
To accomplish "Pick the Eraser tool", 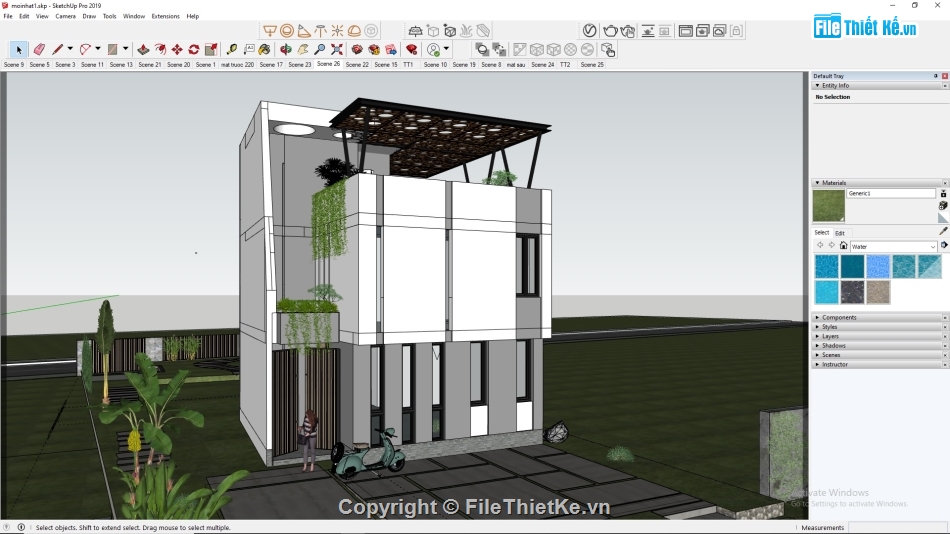I will click(x=39, y=49).
